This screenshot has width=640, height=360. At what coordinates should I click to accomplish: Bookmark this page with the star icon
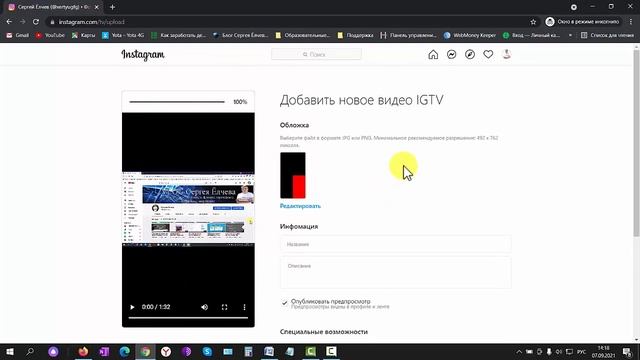533,22
